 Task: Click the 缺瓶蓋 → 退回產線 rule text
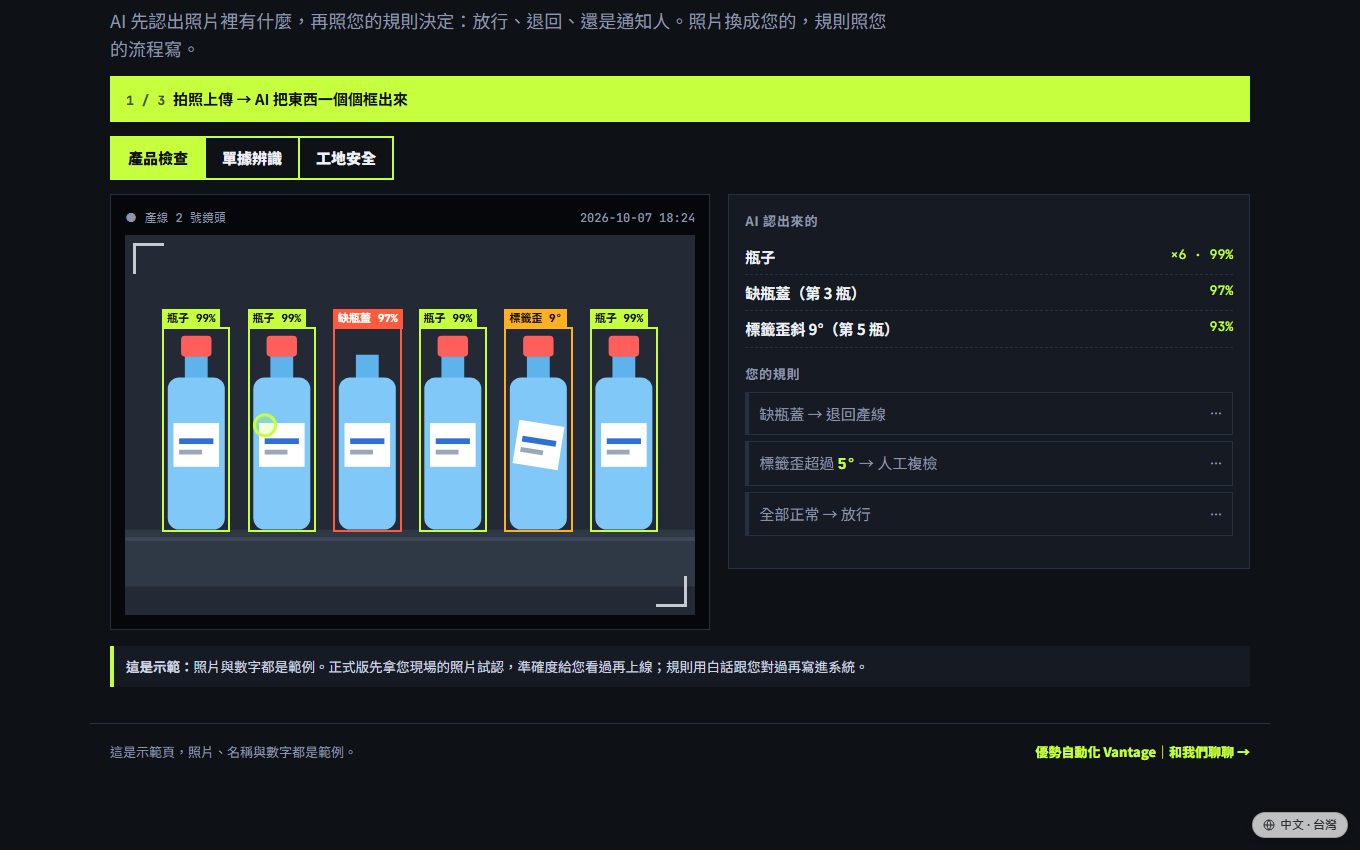822,414
